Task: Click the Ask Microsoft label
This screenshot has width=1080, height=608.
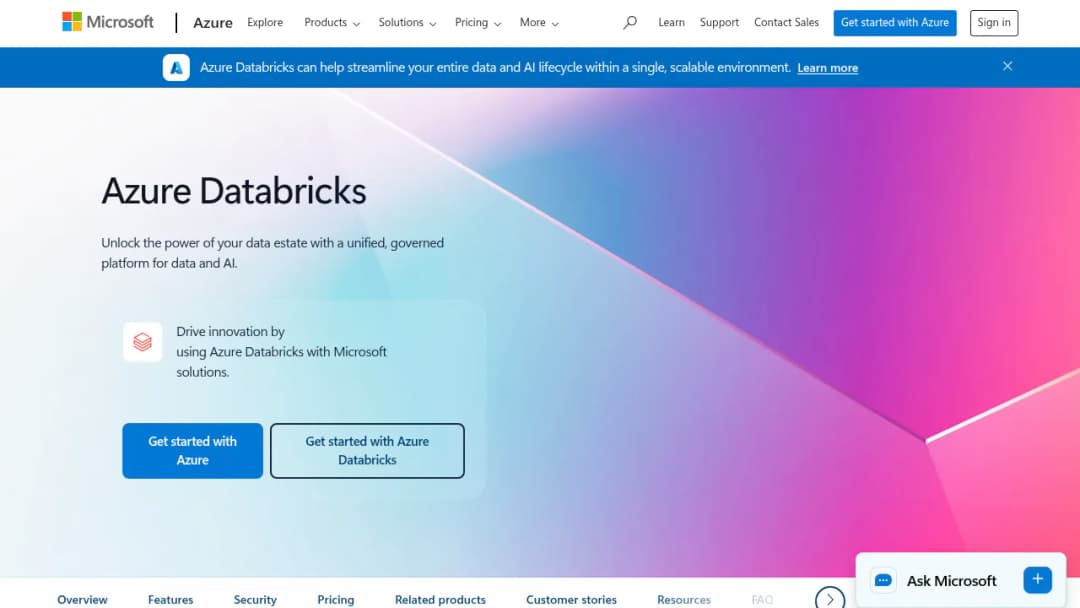Action: tap(951, 580)
